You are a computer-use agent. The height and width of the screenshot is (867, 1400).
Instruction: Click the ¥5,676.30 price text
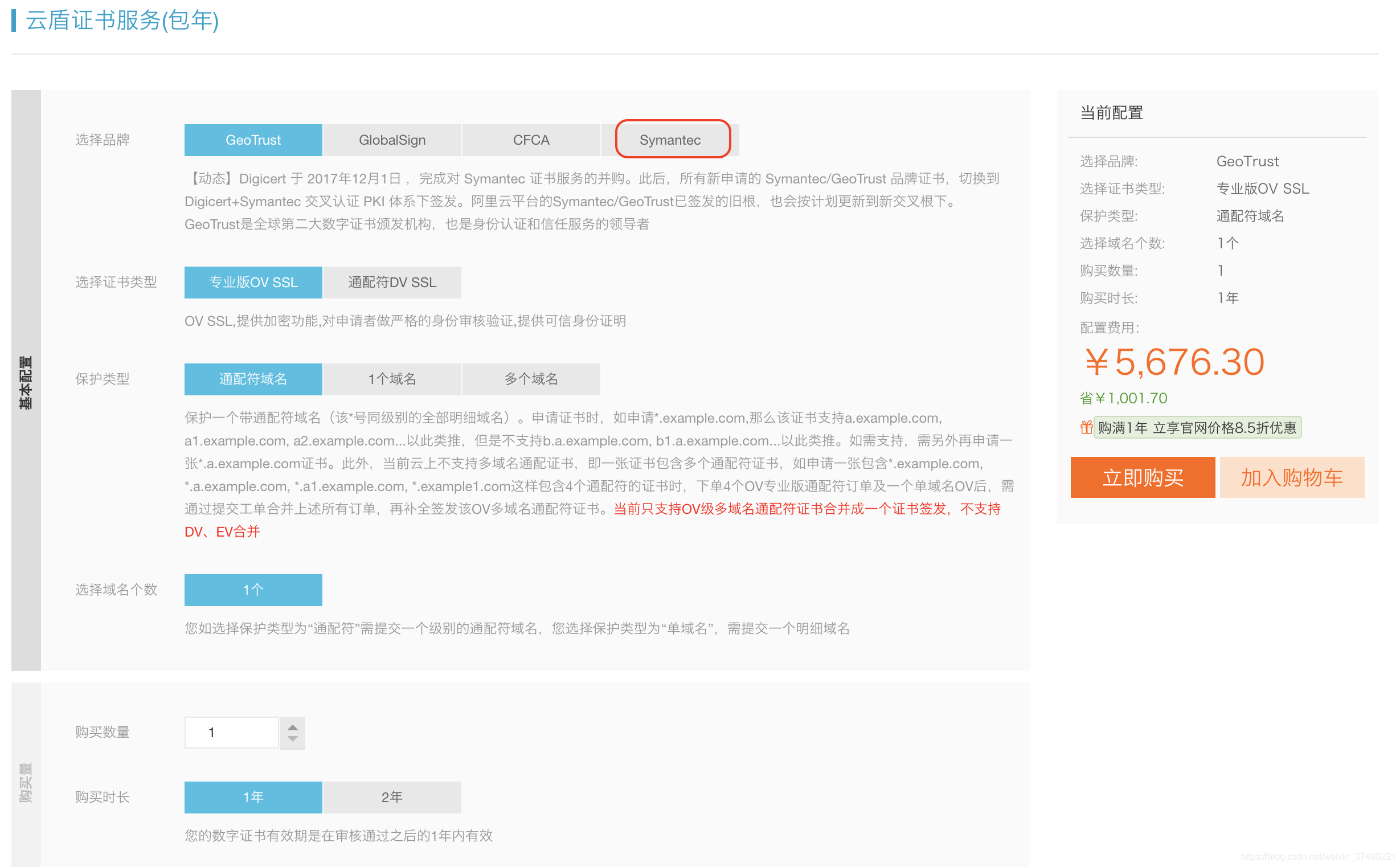pos(1174,362)
